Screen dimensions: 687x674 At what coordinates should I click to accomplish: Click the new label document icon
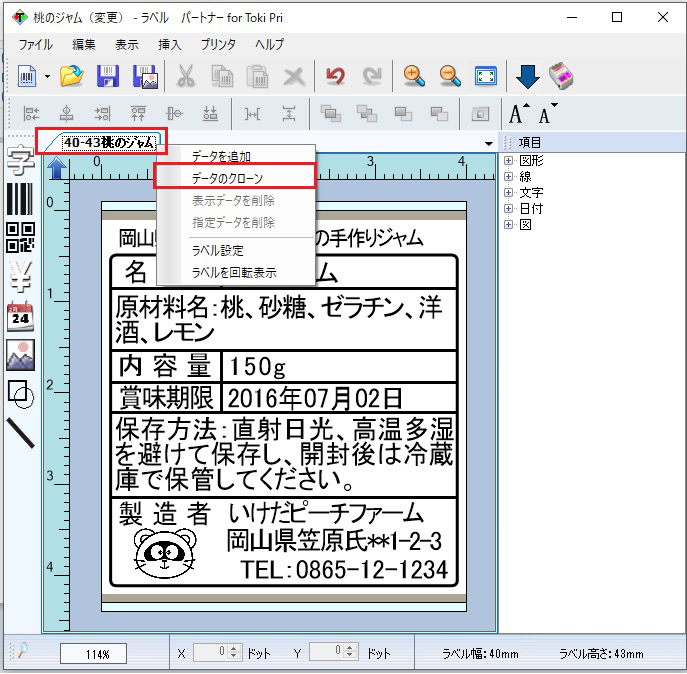click(x=27, y=77)
